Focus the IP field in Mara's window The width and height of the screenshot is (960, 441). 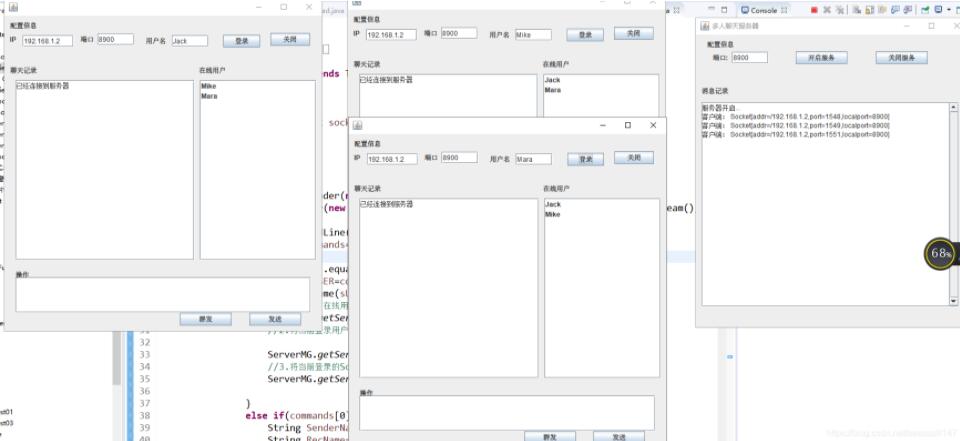(x=392, y=159)
